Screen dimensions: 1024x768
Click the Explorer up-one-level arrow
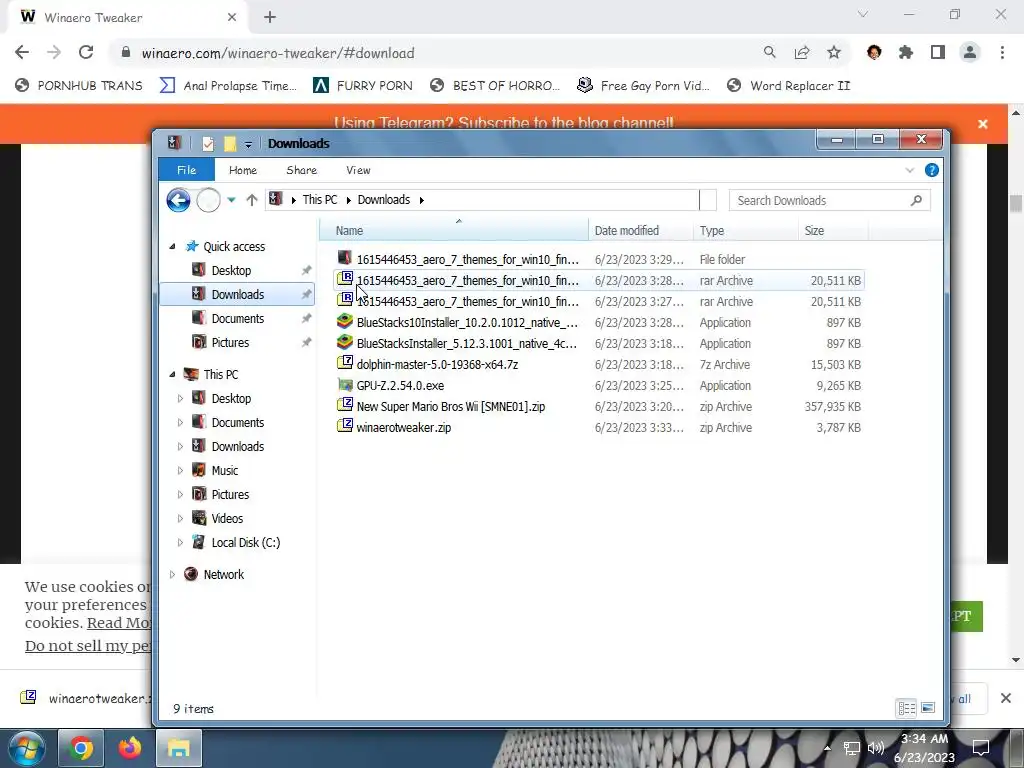coord(252,200)
